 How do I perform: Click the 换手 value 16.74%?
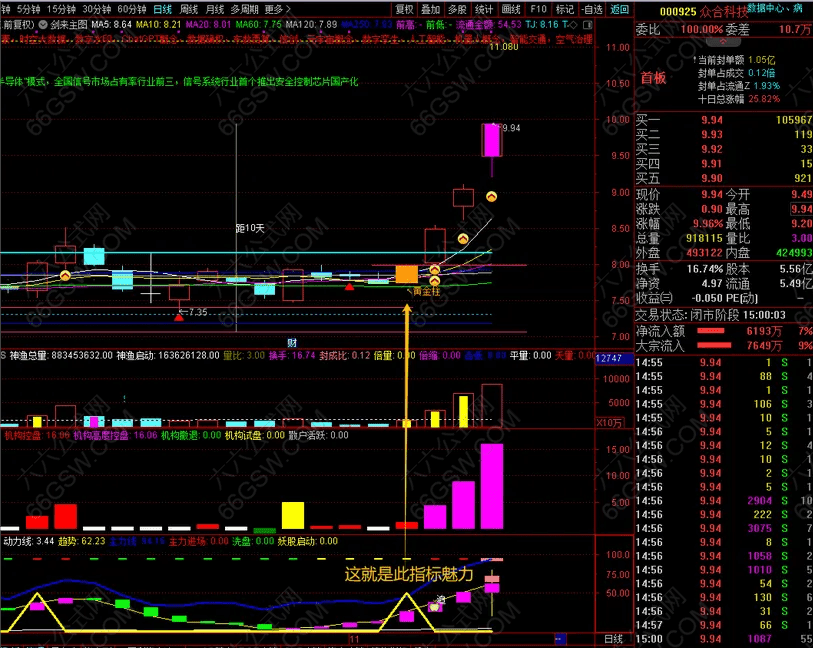pyautogui.click(x=705, y=269)
